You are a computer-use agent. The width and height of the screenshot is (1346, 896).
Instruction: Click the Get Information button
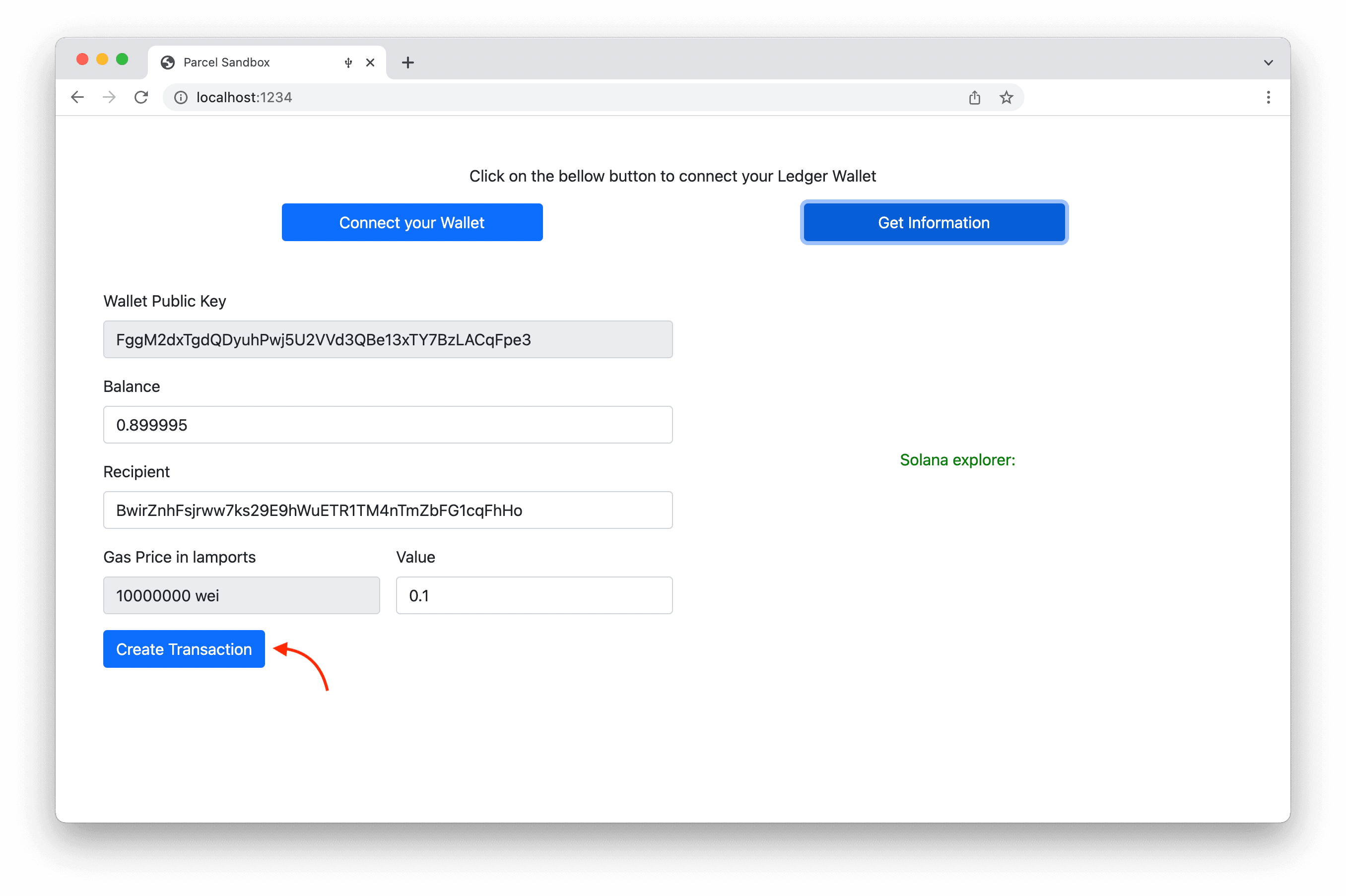tap(934, 222)
